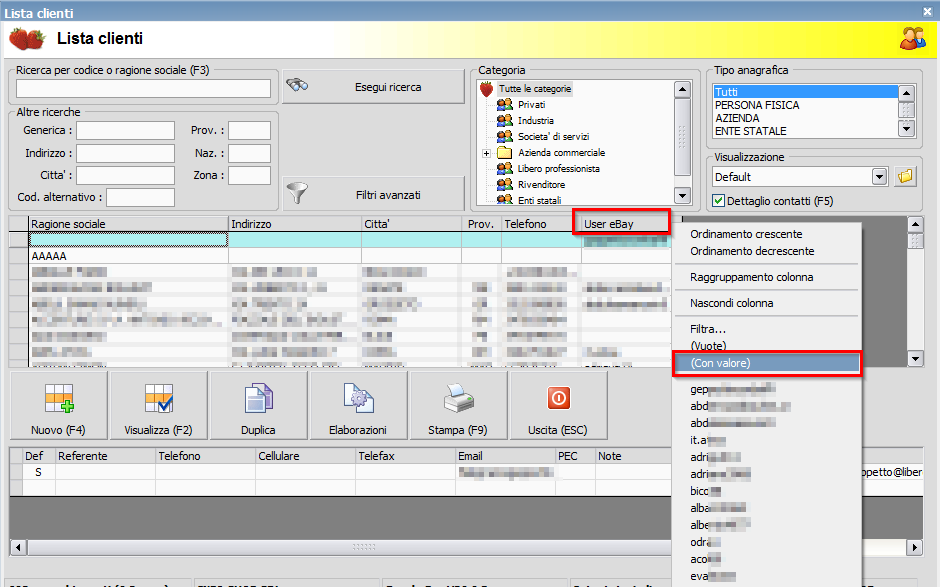Focus the Zona search field

pyautogui.click(x=249, y=175)
